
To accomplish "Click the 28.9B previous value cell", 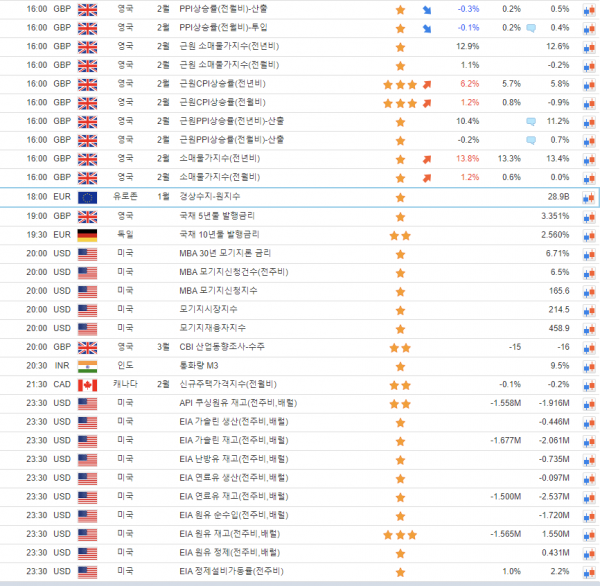I will pyautogui.click(x=557, y=197).
